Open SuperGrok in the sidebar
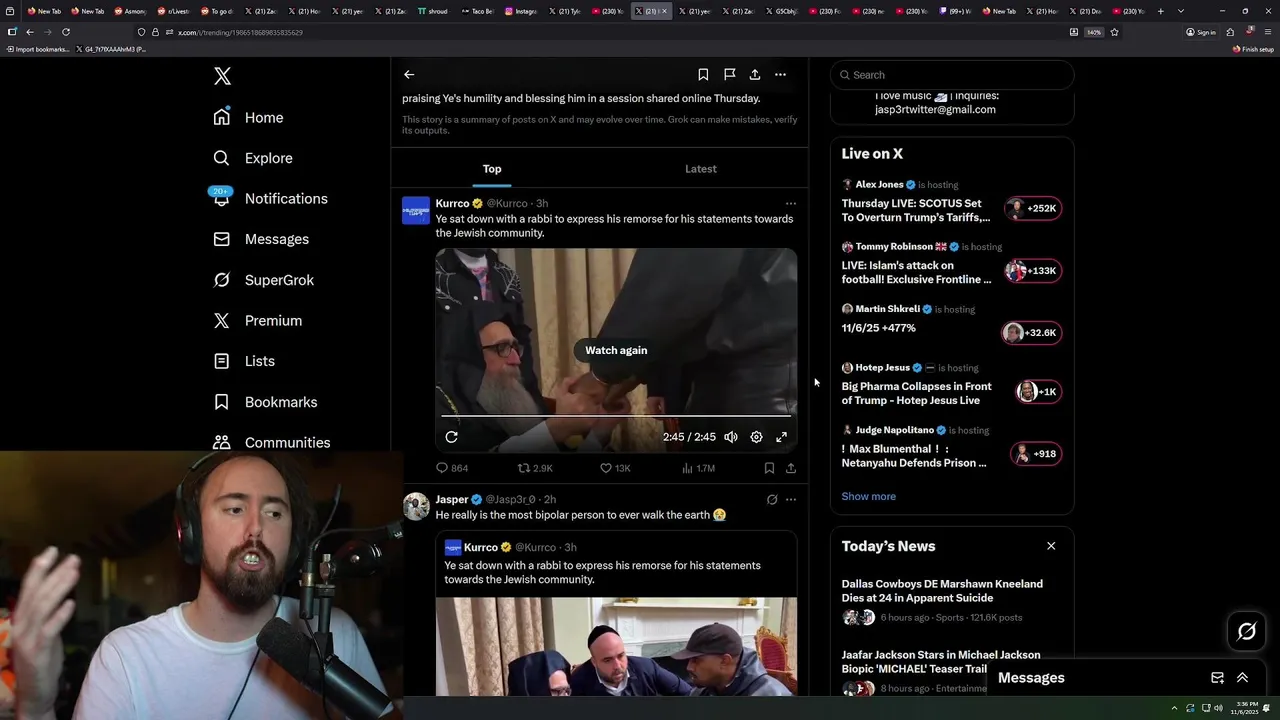The height and width of the screenshot is (720, 1280). point(264,280)
